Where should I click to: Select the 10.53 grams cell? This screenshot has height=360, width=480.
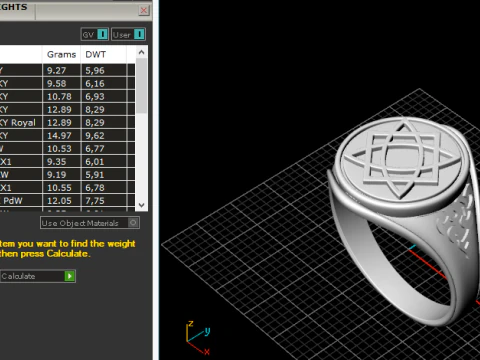[61, 148]
